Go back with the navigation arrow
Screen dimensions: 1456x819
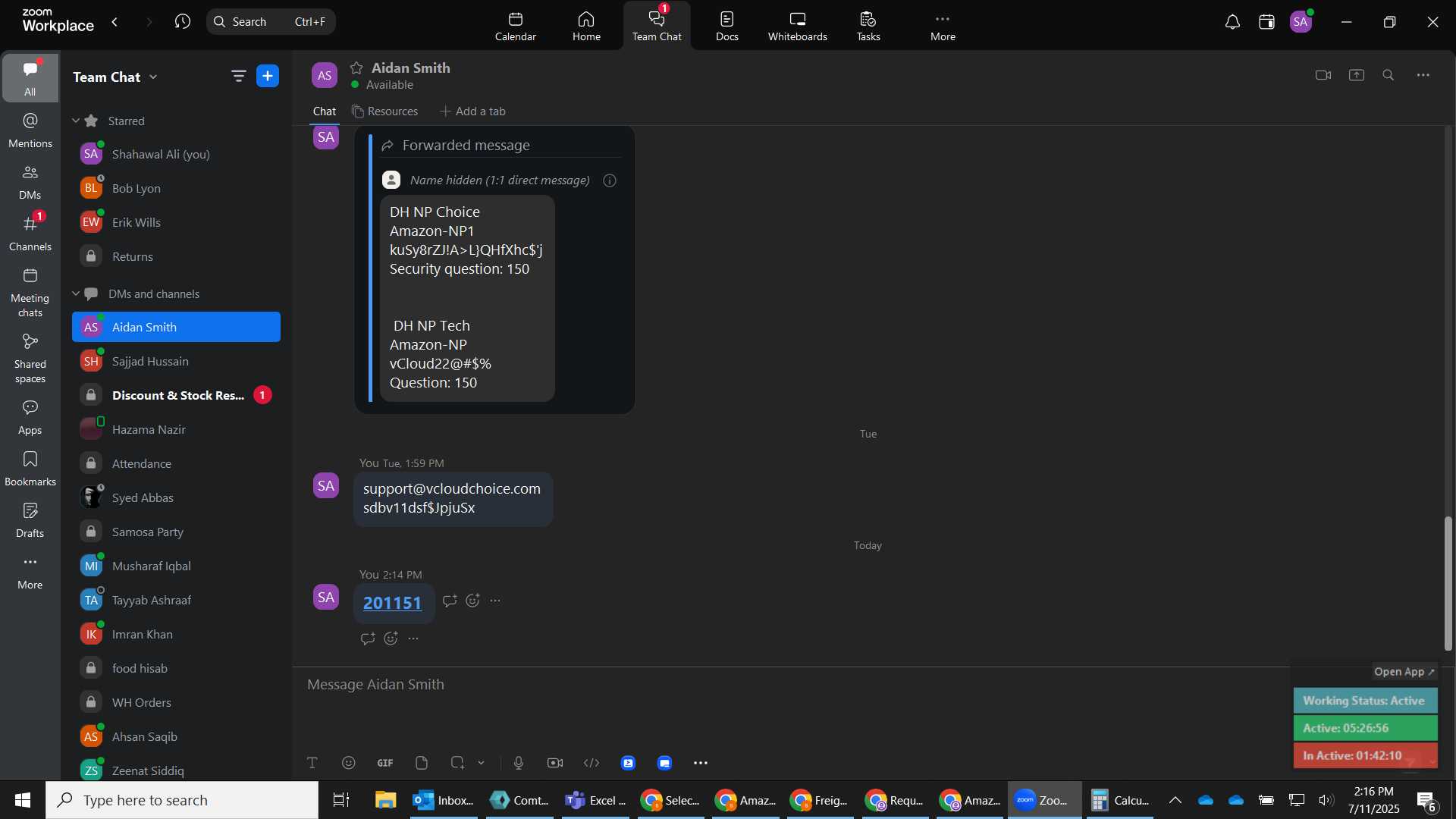tap(115, 22)
